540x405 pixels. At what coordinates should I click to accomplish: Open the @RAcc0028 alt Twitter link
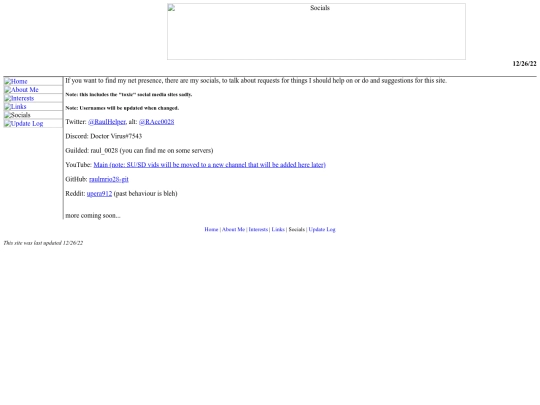point(156,122)
